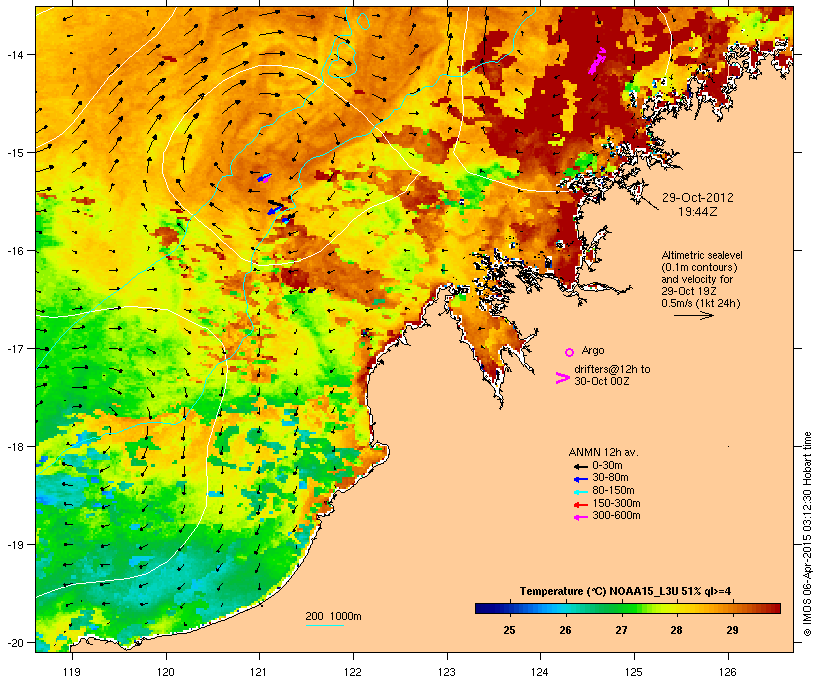Click the longitude label 124
820x680 pixels.
tap(540, 672)
